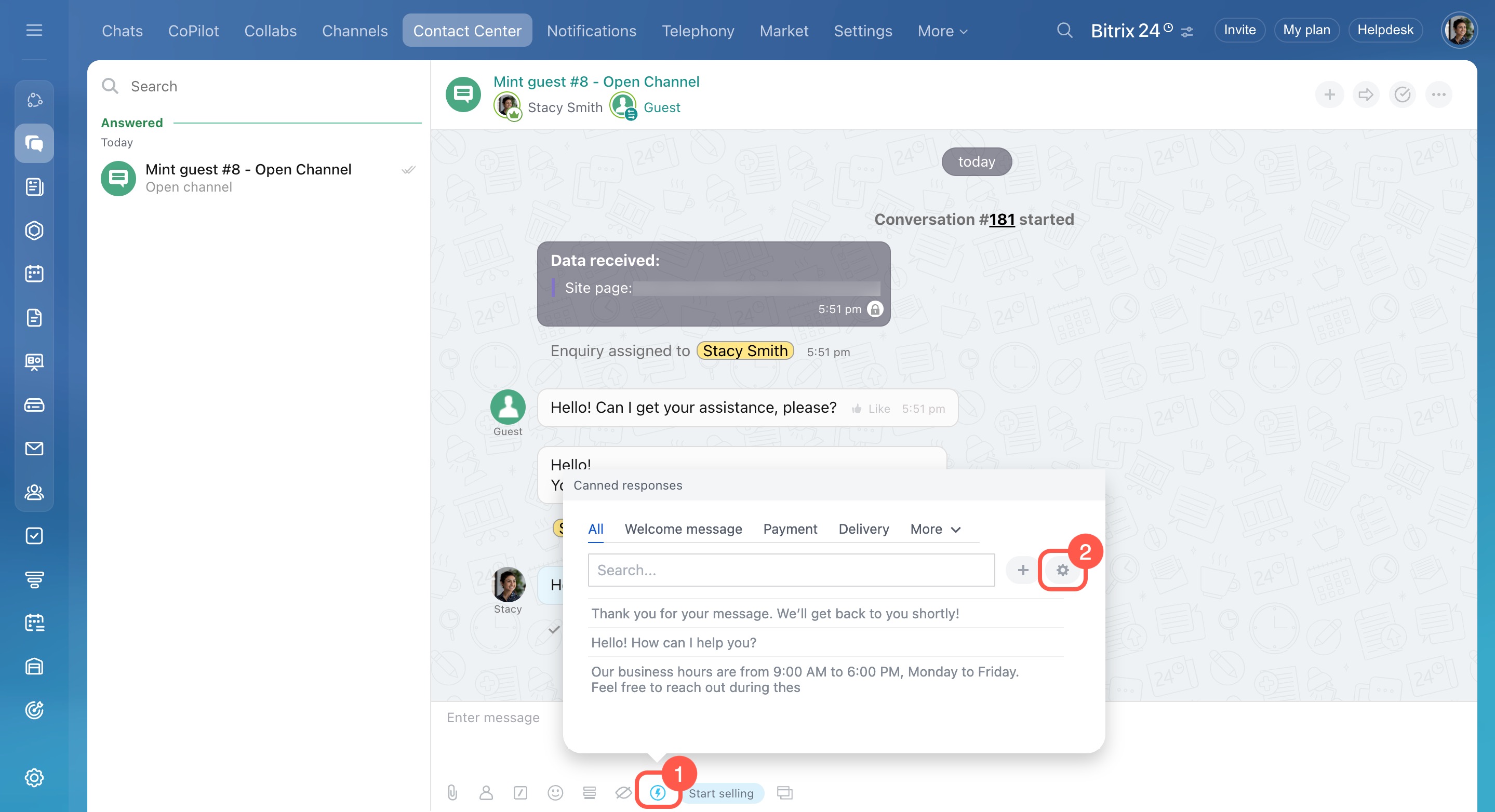This screenshot has height=812, width=1495.
Task: Select the Payment canned responses tab
Action: coord(790,529)
